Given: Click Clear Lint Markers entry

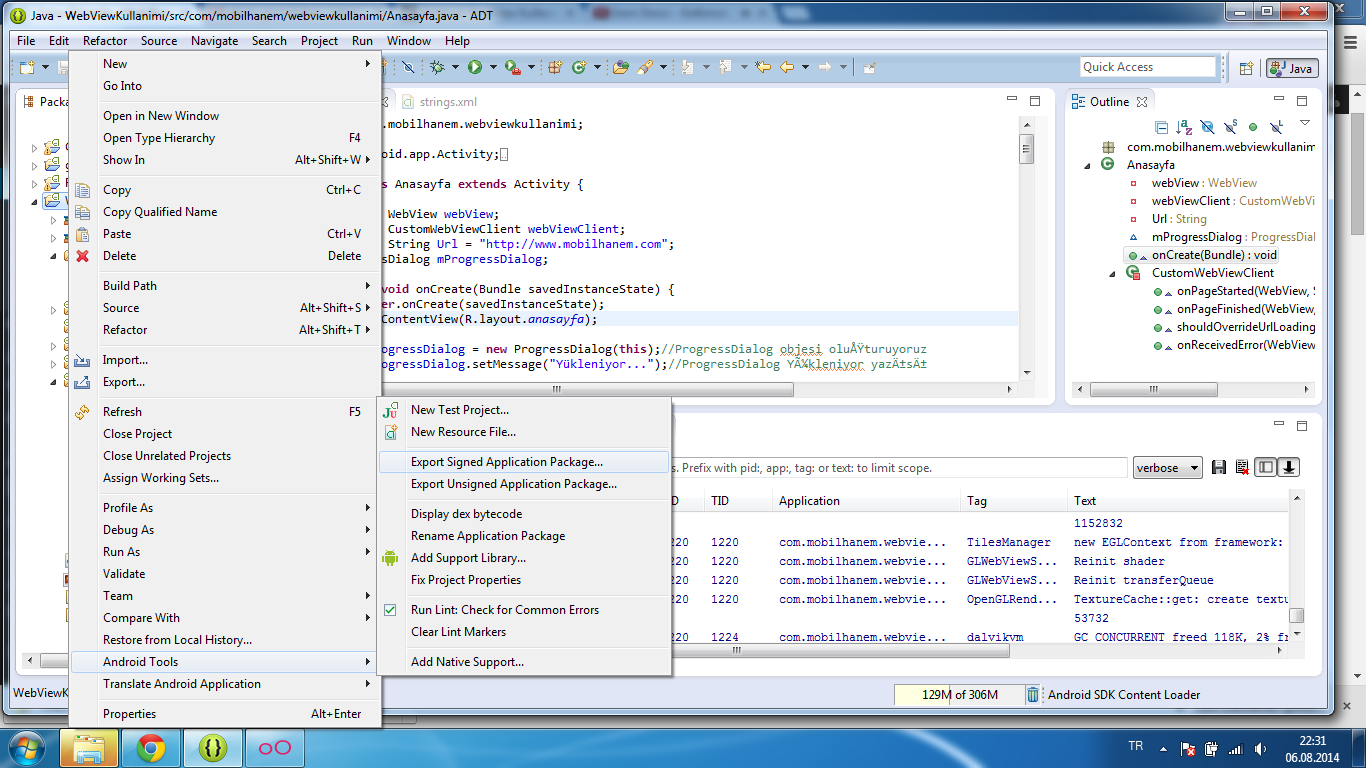Looking at the screenshot, I should tap(524, 632).
